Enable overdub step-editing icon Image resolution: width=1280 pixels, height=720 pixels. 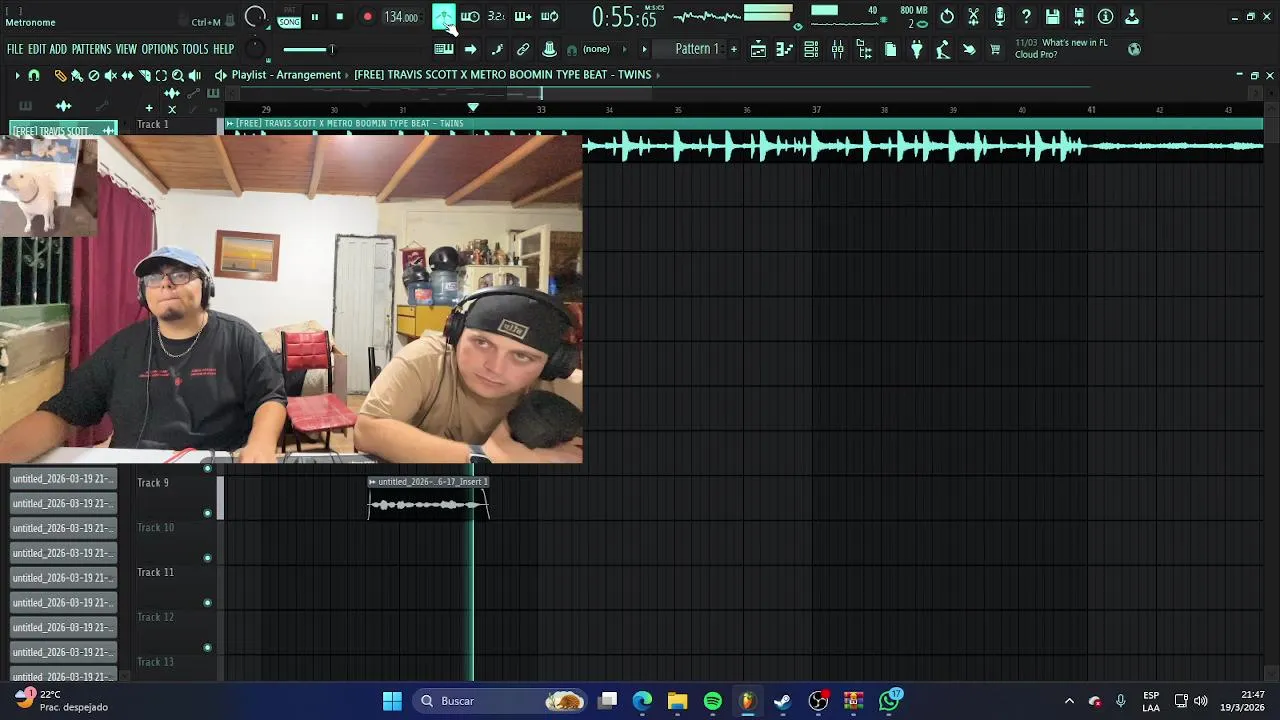pos(523,16)
